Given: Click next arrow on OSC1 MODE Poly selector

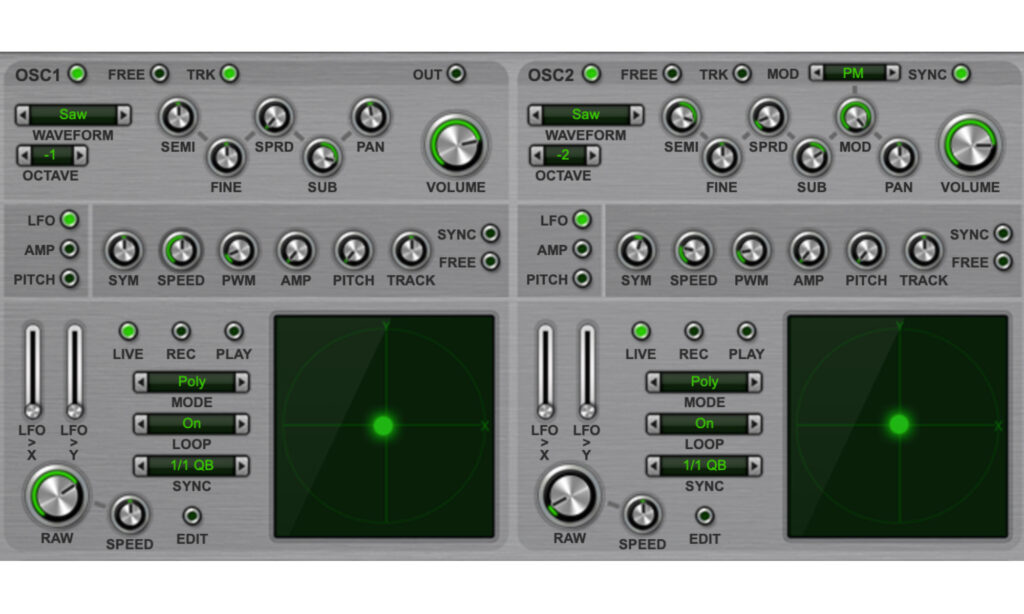Looking at the screenshot, I should [x=242, y=381].
